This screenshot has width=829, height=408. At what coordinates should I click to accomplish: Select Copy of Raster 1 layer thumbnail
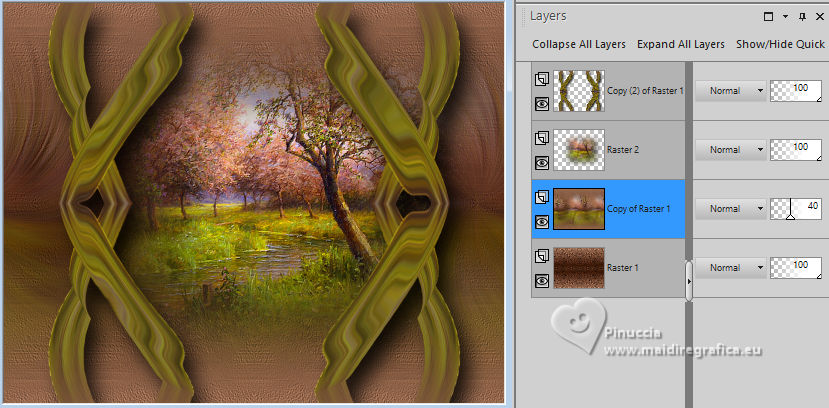coord(579,209)
